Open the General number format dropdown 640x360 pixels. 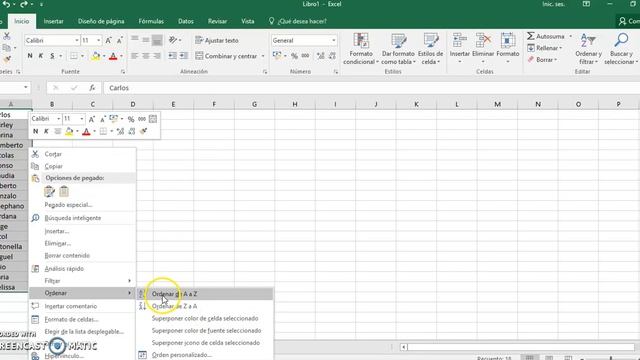[333, 40]
